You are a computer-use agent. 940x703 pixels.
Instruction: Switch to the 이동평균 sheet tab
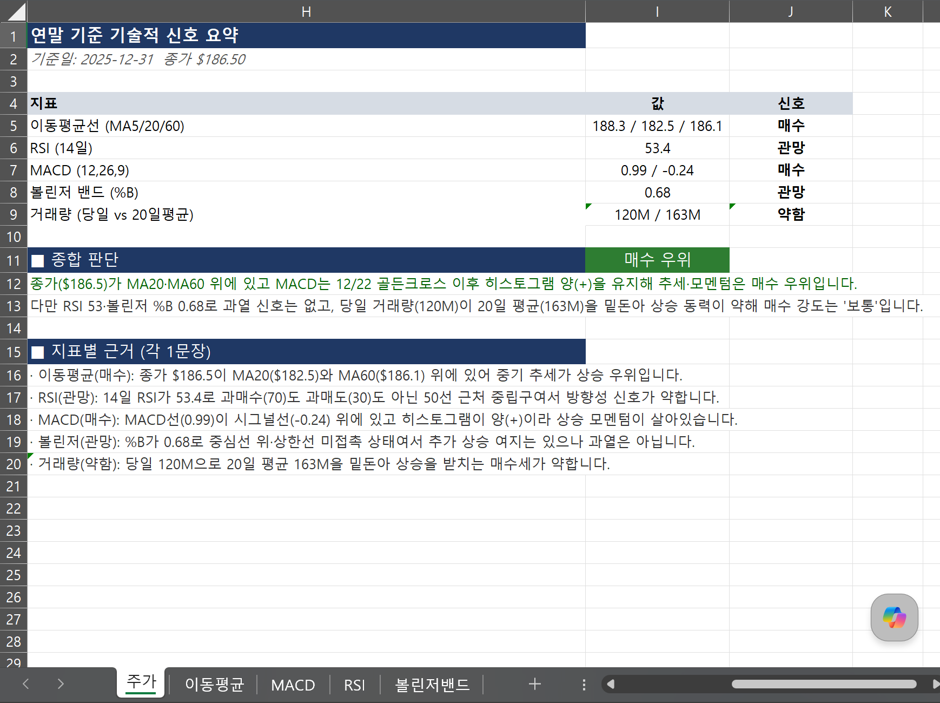[214, 684]
